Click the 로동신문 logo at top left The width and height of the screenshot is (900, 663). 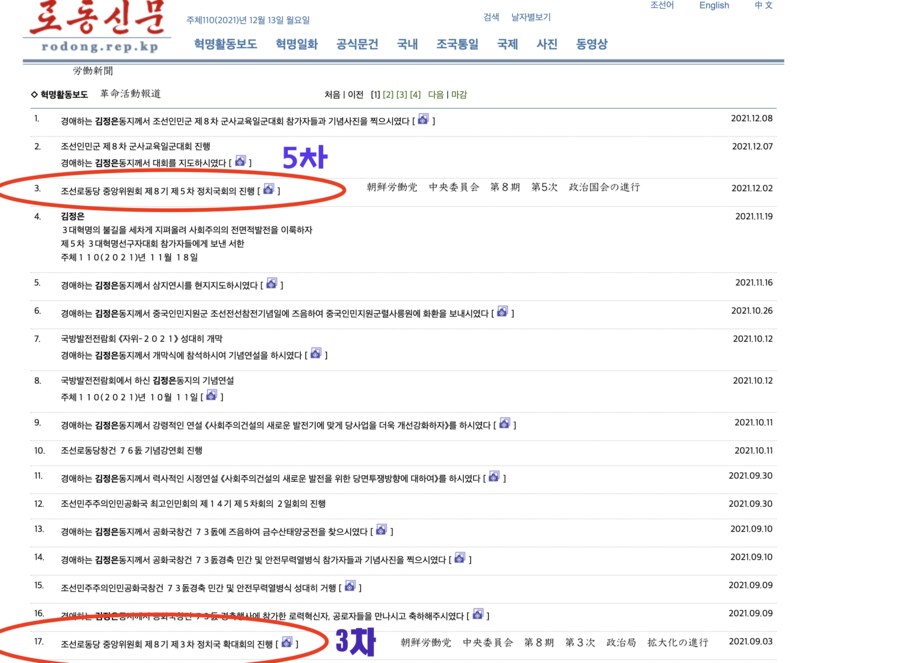[93, 28]
